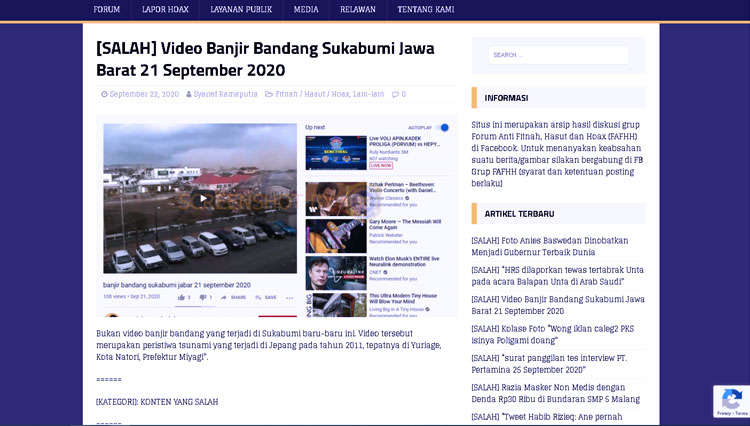Viewport: 750px width, 426px height.
Task: Open the LAPOR HOAX menu item
Action: tap(165, 10)
